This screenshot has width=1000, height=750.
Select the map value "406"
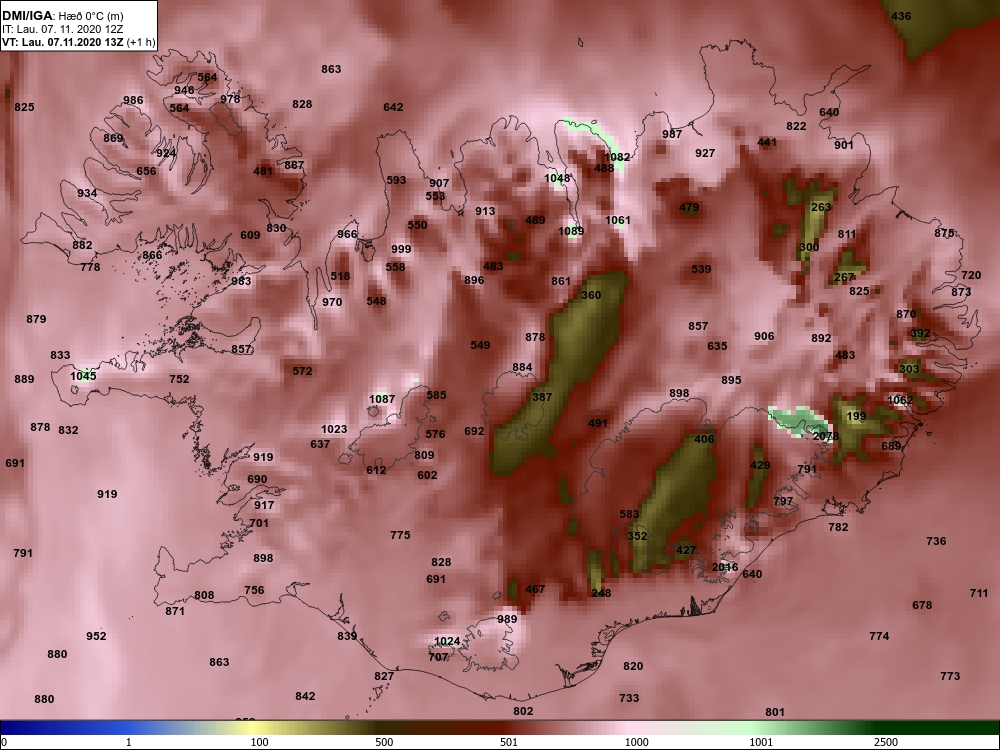point(704,439)
